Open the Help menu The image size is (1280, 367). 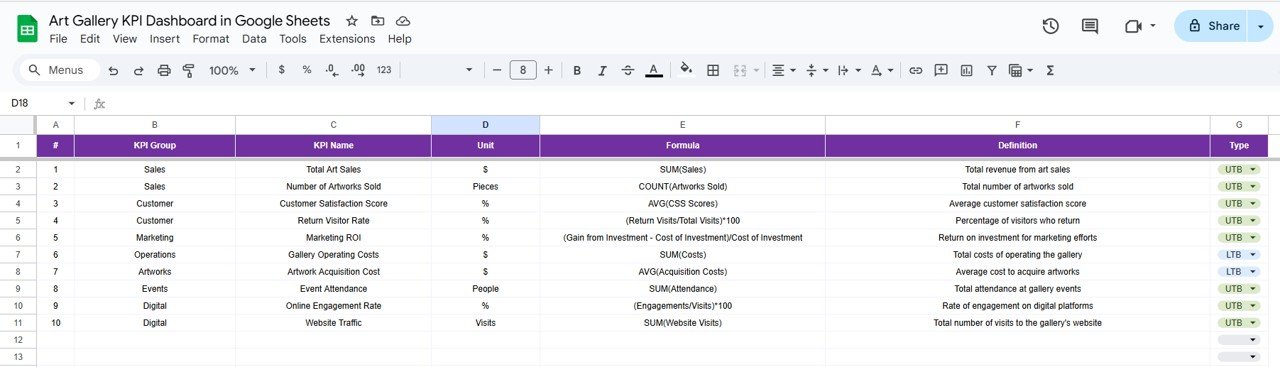[399, 39]
